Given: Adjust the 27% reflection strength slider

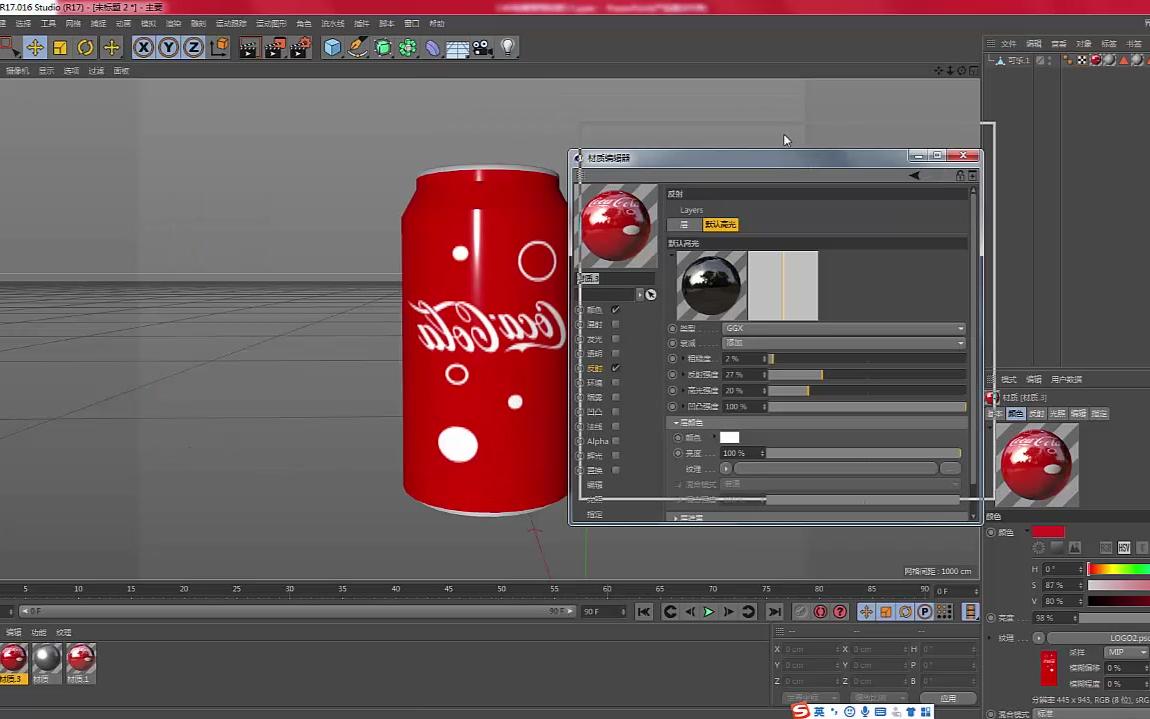Looking at the screenshot, I should tap(866, 375).
